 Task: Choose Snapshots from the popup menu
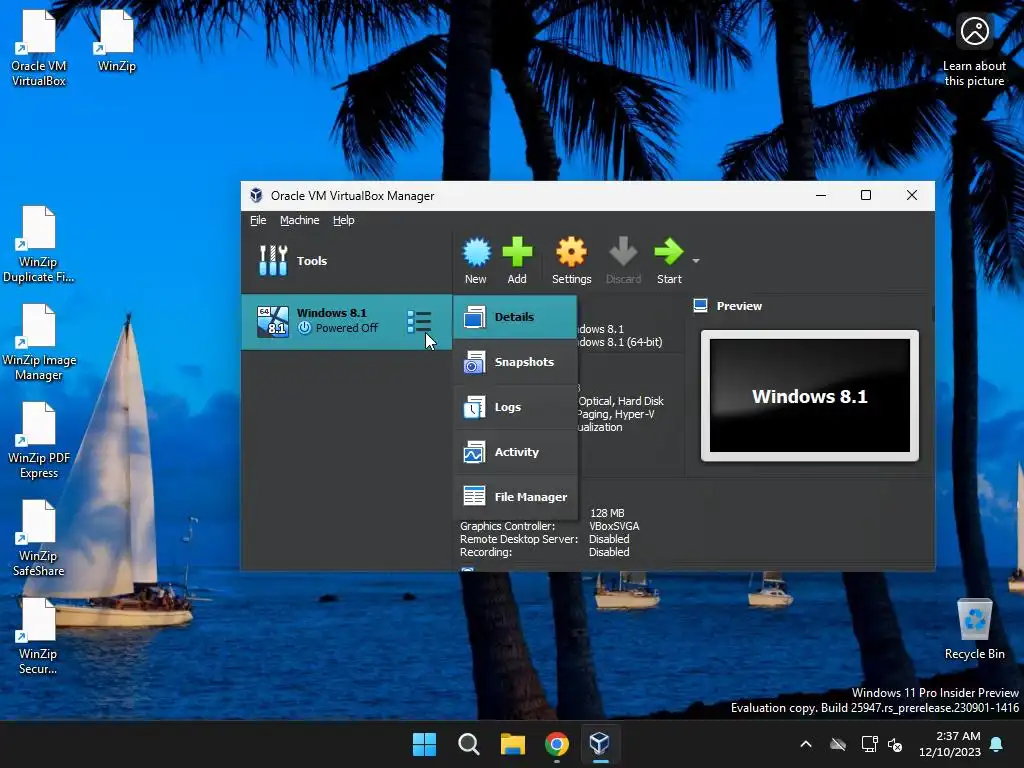click(515, 362)
